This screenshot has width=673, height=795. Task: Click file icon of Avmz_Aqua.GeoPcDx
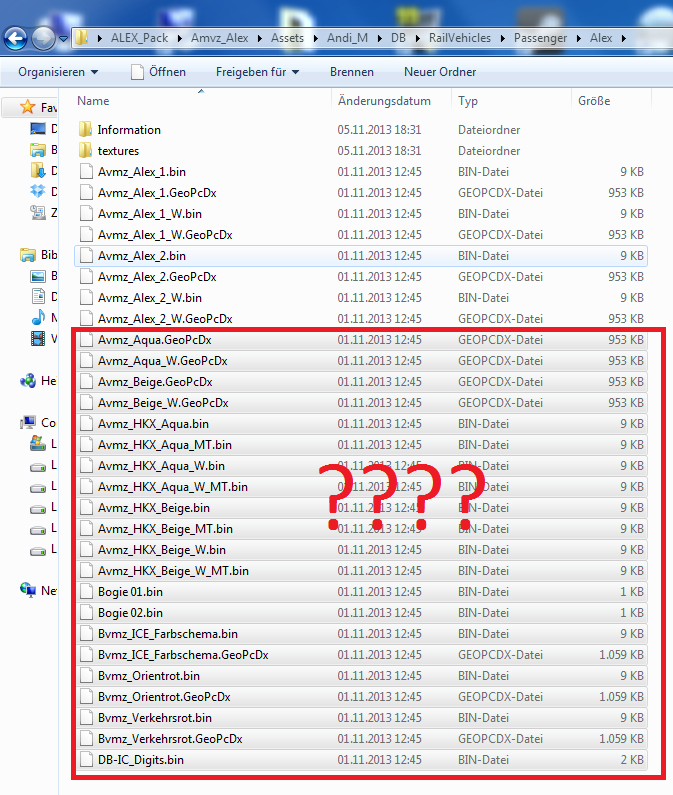pos(87,339)
